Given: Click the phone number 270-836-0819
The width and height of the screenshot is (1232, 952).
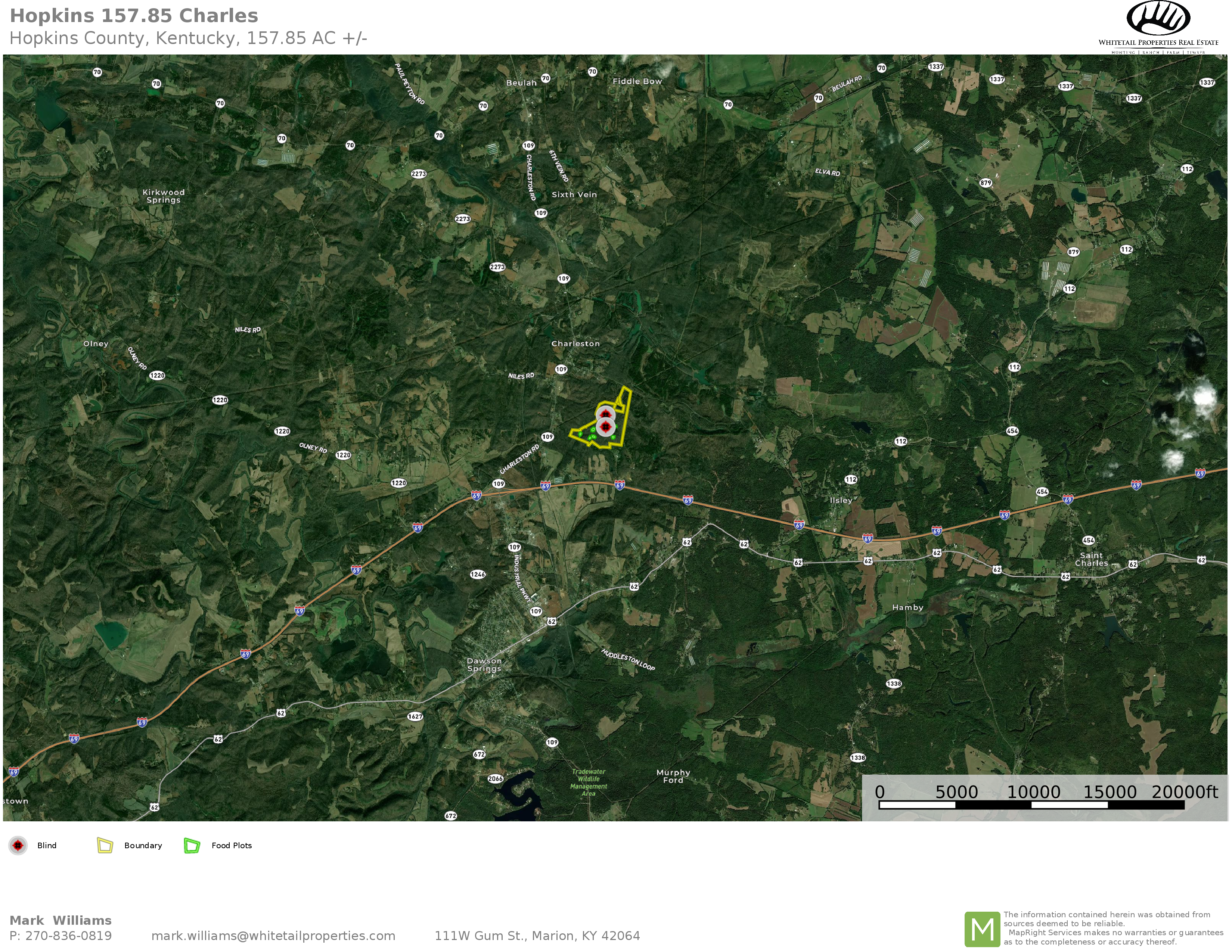Looking at the screenshot, I should pyautogui.click(x=68, y=936).
